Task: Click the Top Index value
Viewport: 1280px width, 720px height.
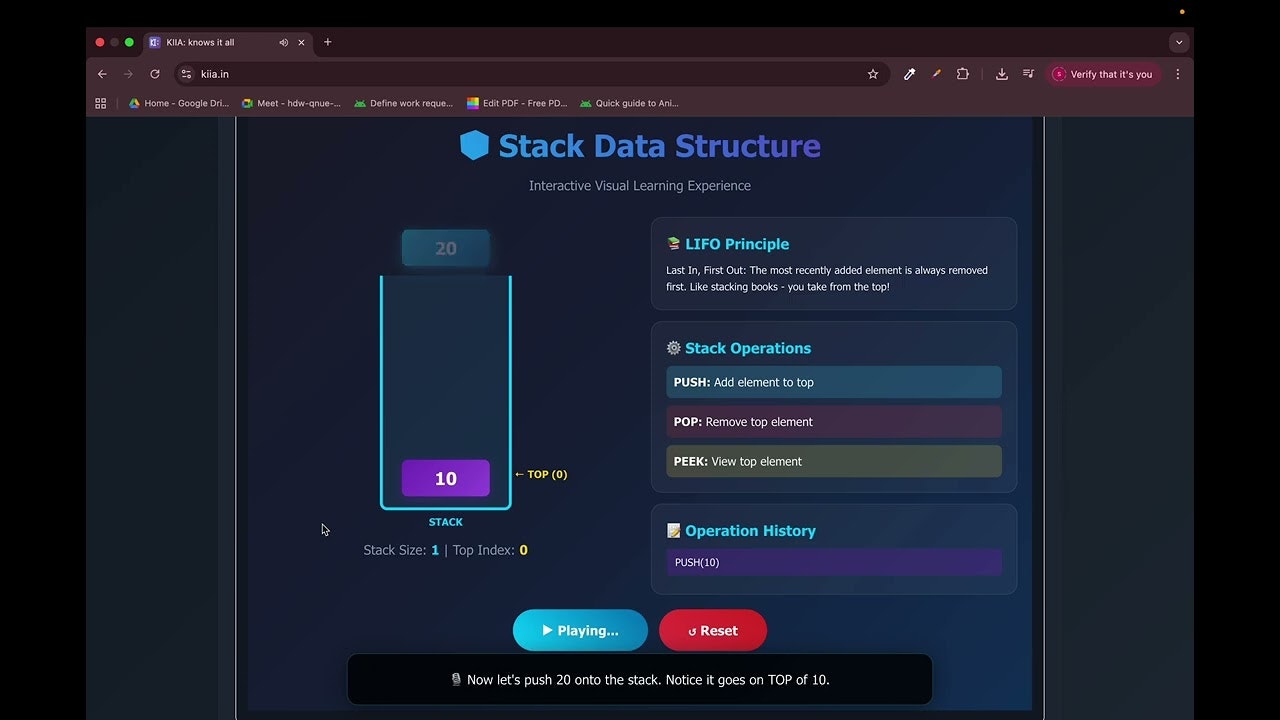Action: click(x=523, y=550)
